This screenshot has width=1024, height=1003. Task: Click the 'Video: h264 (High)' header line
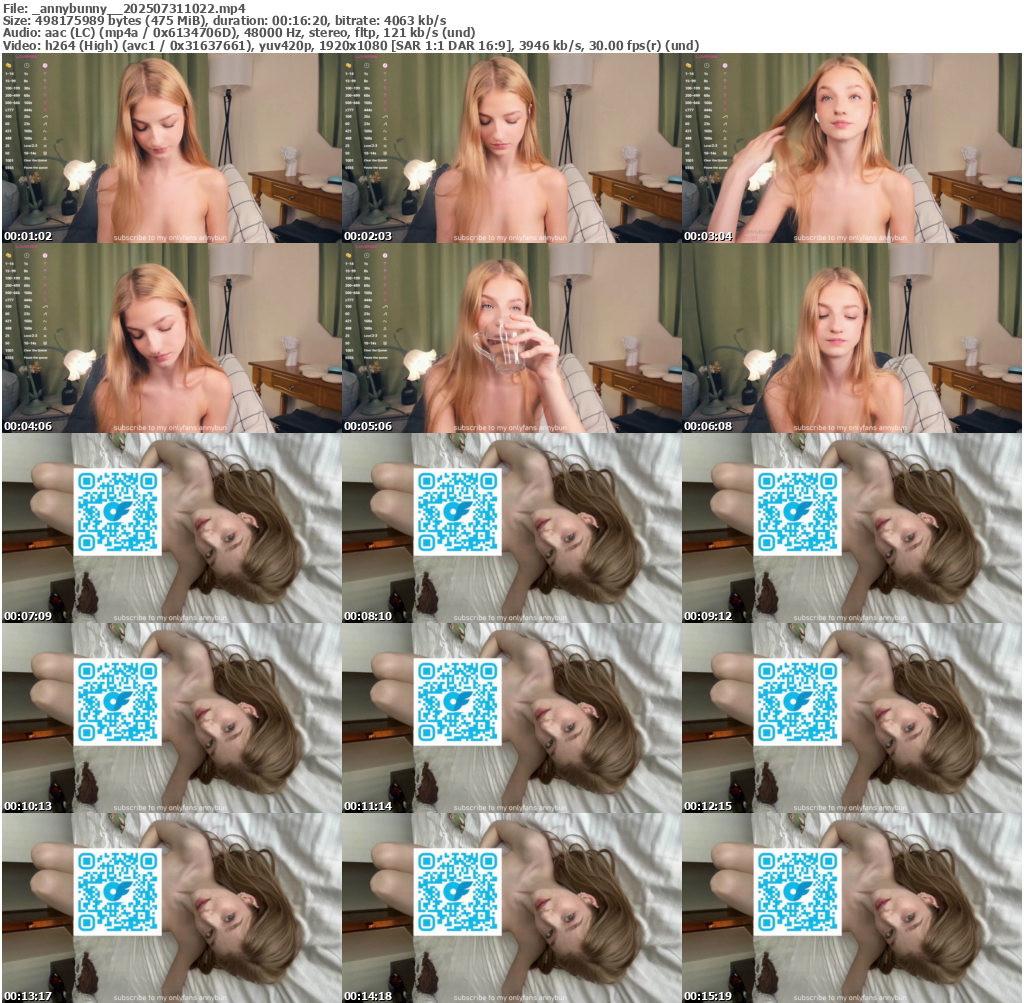click(351, 46)
